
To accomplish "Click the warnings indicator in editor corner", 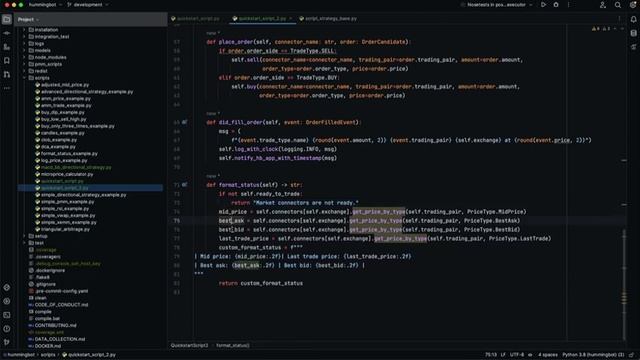I will (601, 29).
